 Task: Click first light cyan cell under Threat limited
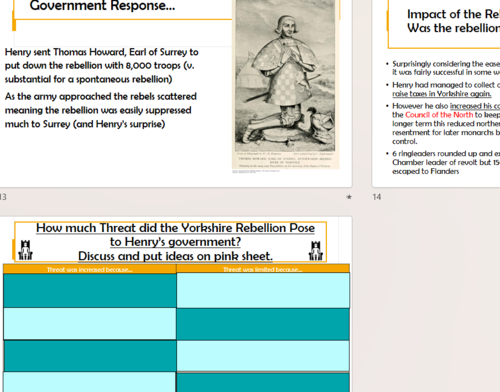pyautogui.click(x=263, y=290)
